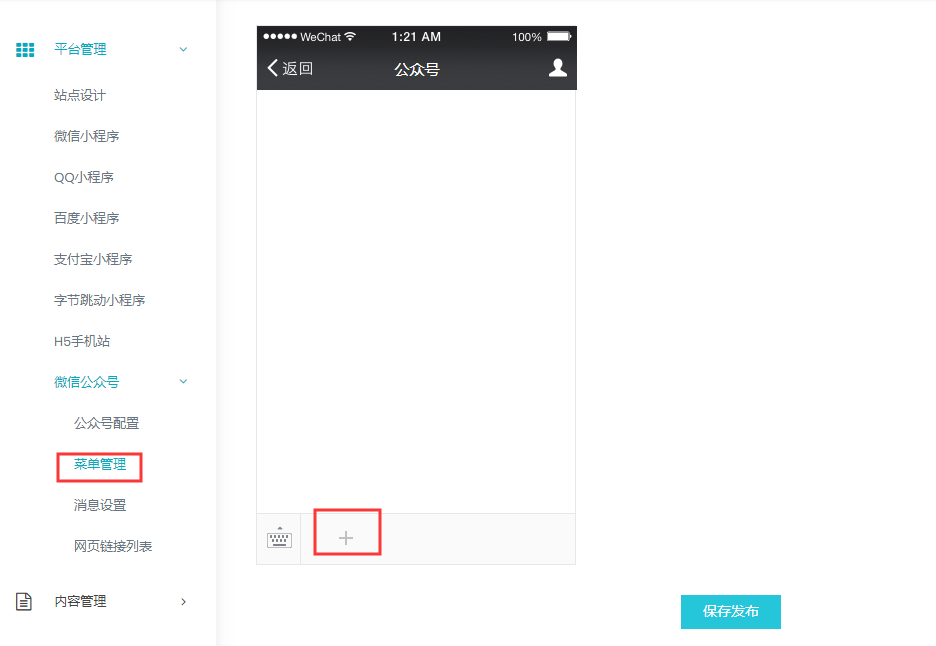Click the WiFi signal icon in status bar

point(350,36)
